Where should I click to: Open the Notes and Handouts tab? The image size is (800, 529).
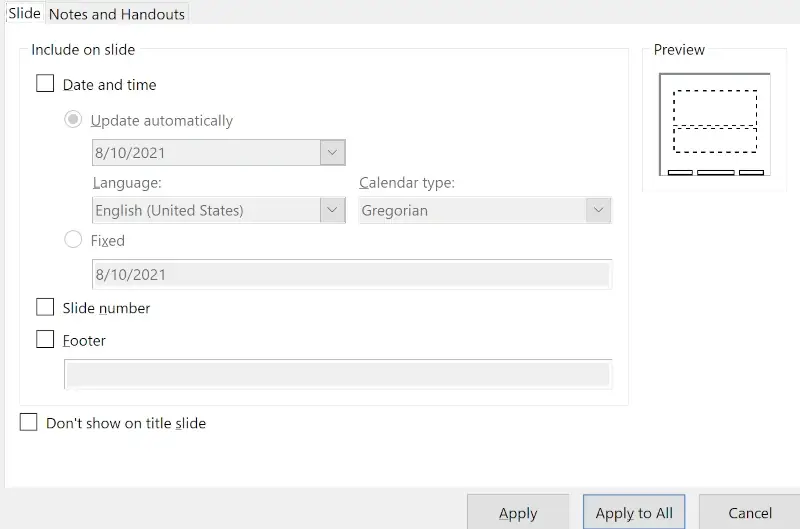(x=117, y=14)
